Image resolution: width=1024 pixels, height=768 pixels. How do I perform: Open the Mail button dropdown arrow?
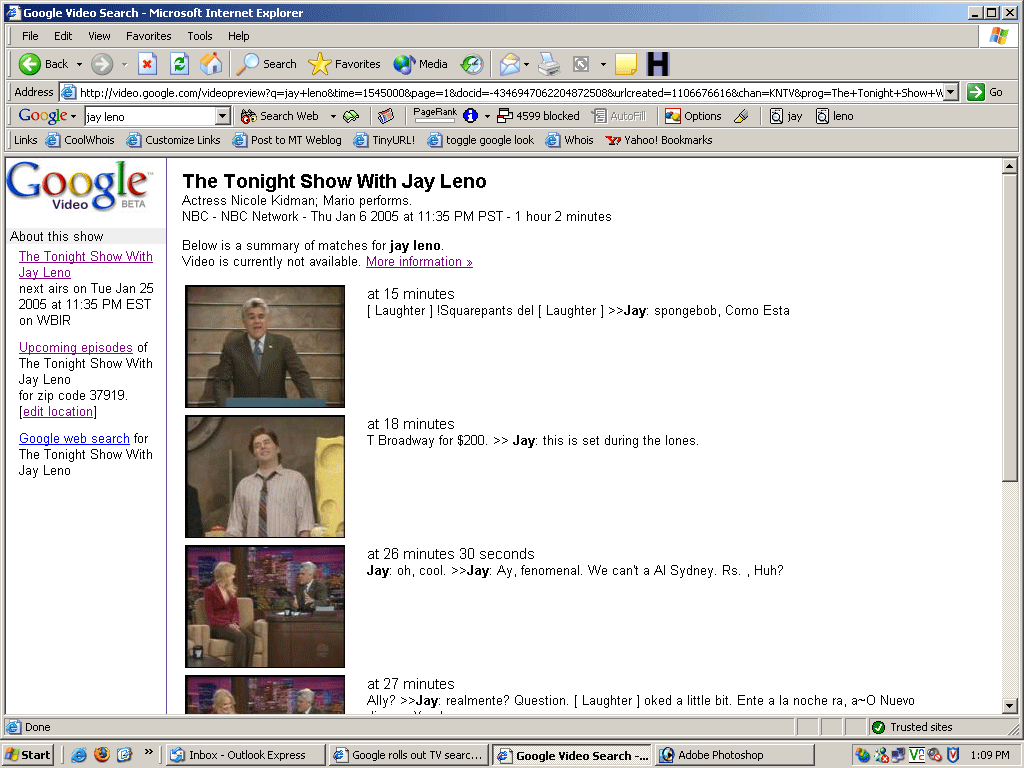pos(526,64)
